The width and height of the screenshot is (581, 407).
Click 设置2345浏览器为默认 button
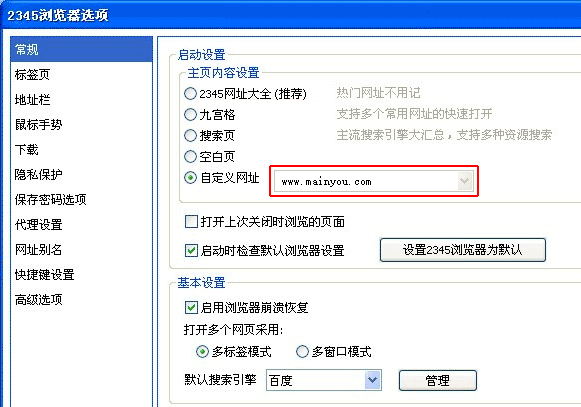(x=463, y=250)
